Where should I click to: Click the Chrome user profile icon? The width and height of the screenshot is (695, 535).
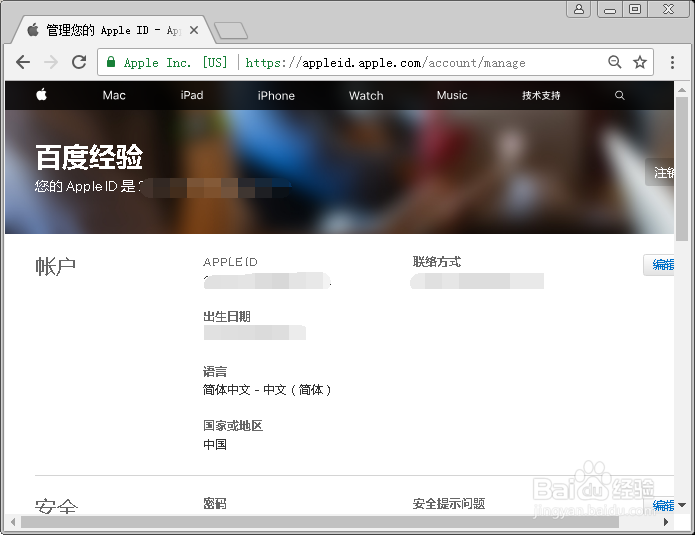pyautogui.click(x=578, y=9)
